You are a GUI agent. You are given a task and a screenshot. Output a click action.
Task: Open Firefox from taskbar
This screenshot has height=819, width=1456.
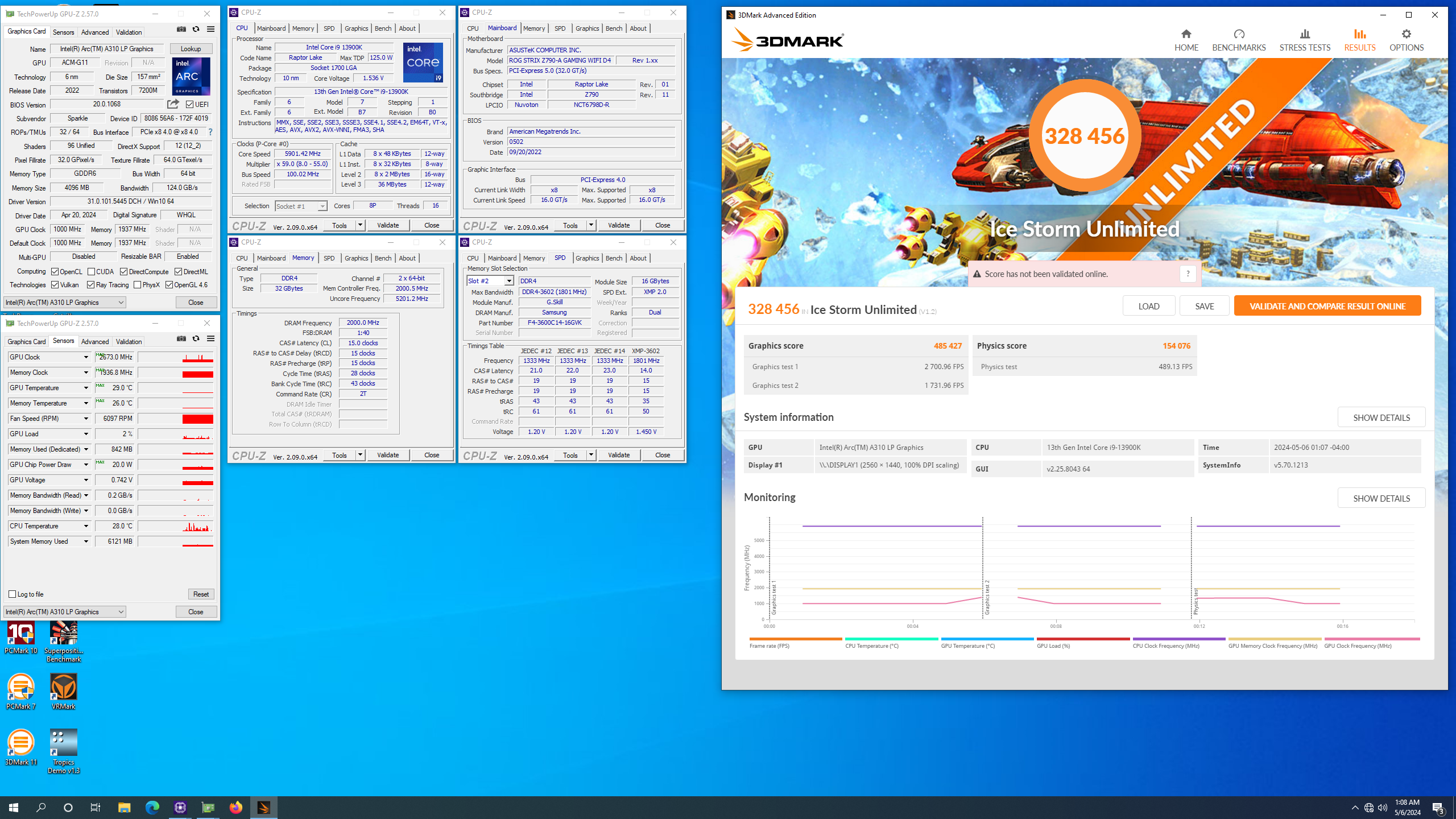coord(235,807)
